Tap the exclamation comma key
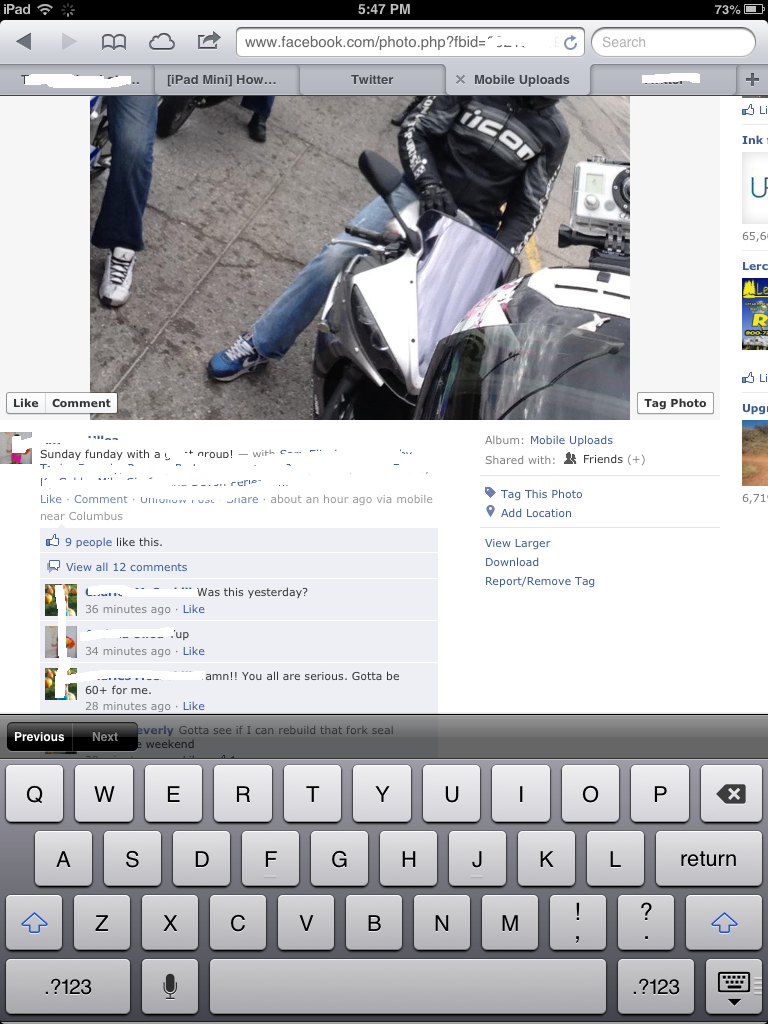This screenshot has width=768, height=1024. pos(577,922)
